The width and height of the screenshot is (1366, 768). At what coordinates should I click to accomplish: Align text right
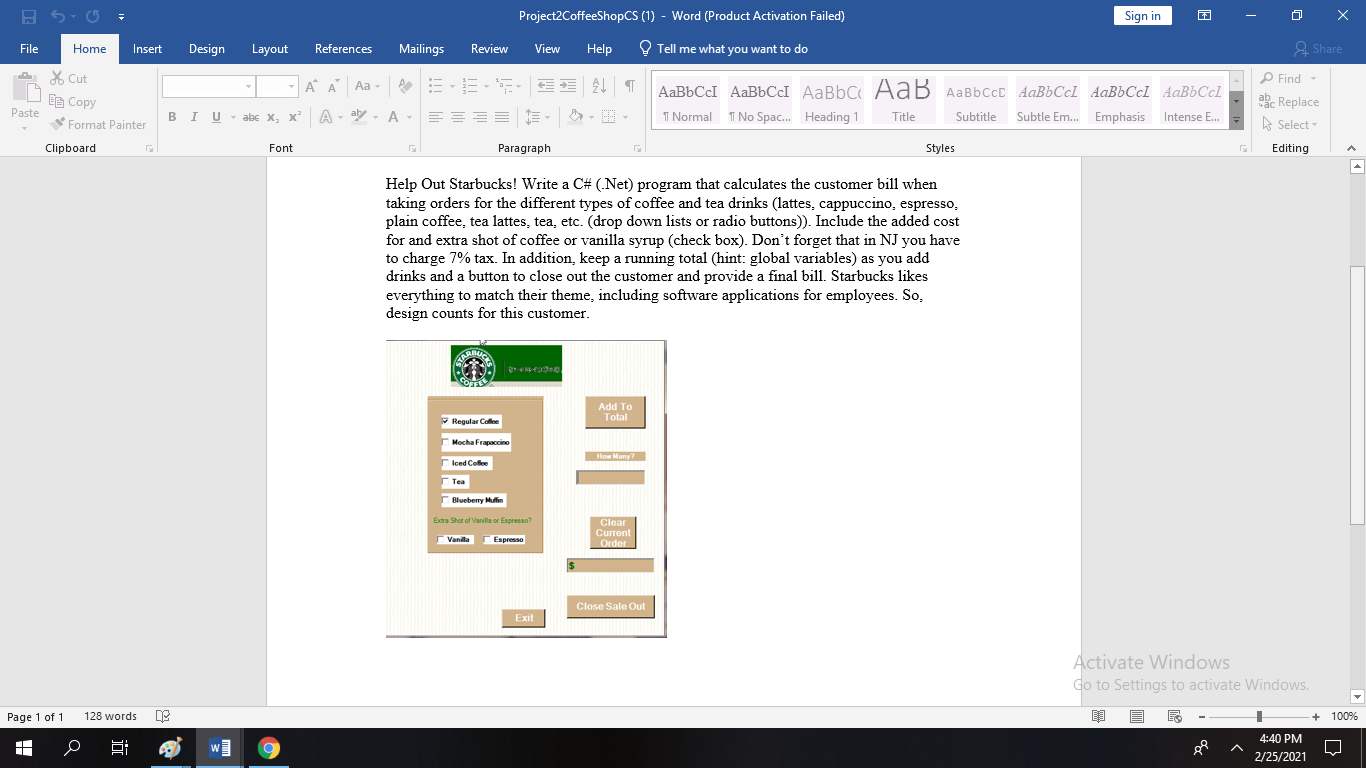point(480,117)
